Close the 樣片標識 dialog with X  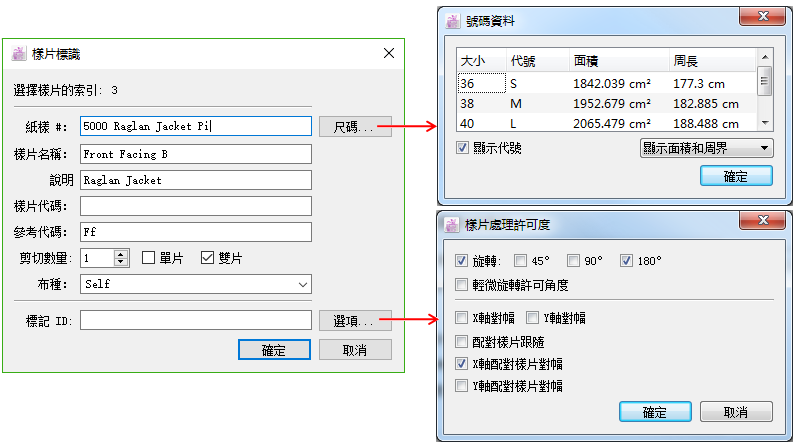[x=389, y=53]
